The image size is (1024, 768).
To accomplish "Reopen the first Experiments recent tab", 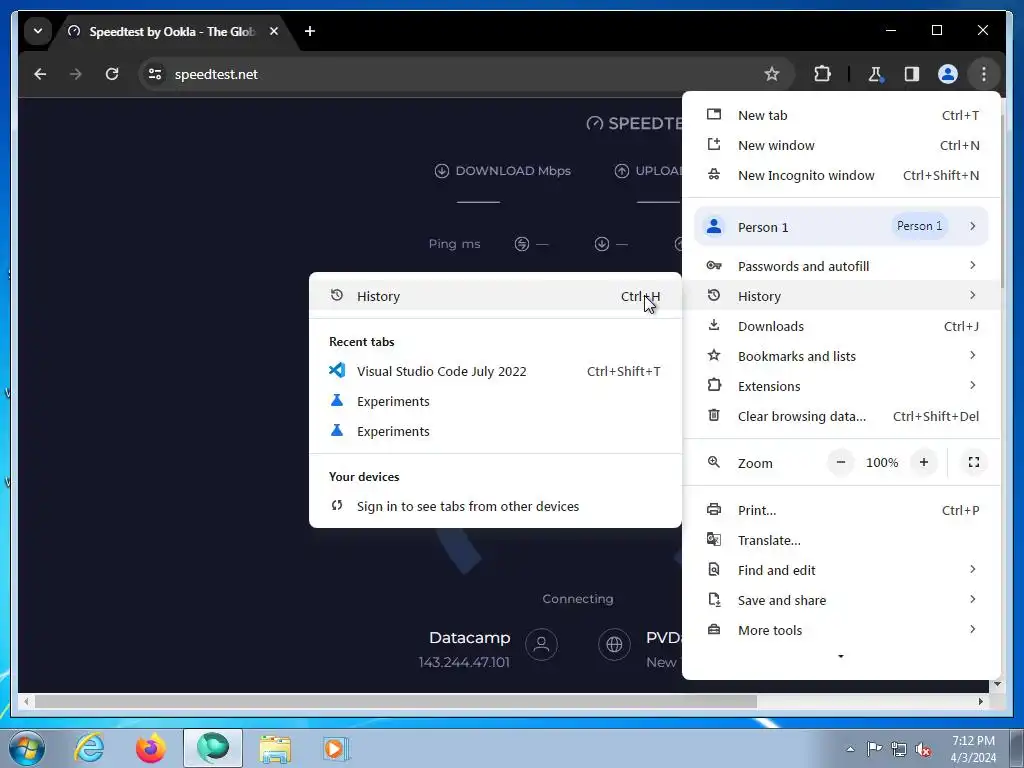I will click(495, 401).
